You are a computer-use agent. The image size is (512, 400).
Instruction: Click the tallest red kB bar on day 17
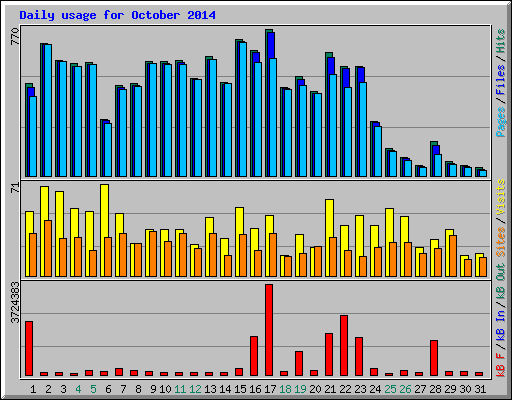pos(269,330)
